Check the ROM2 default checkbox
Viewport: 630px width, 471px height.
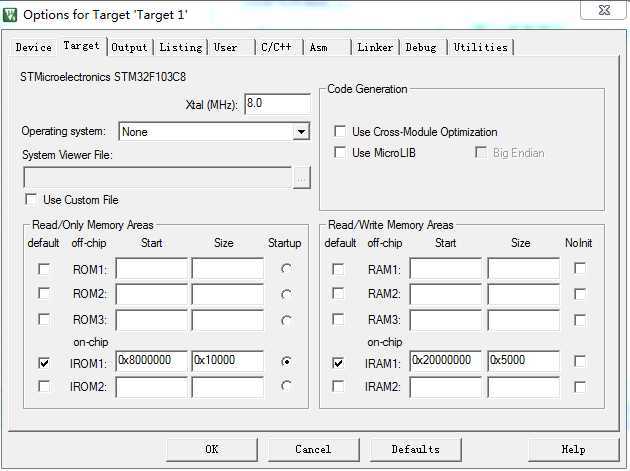(44, 293)
